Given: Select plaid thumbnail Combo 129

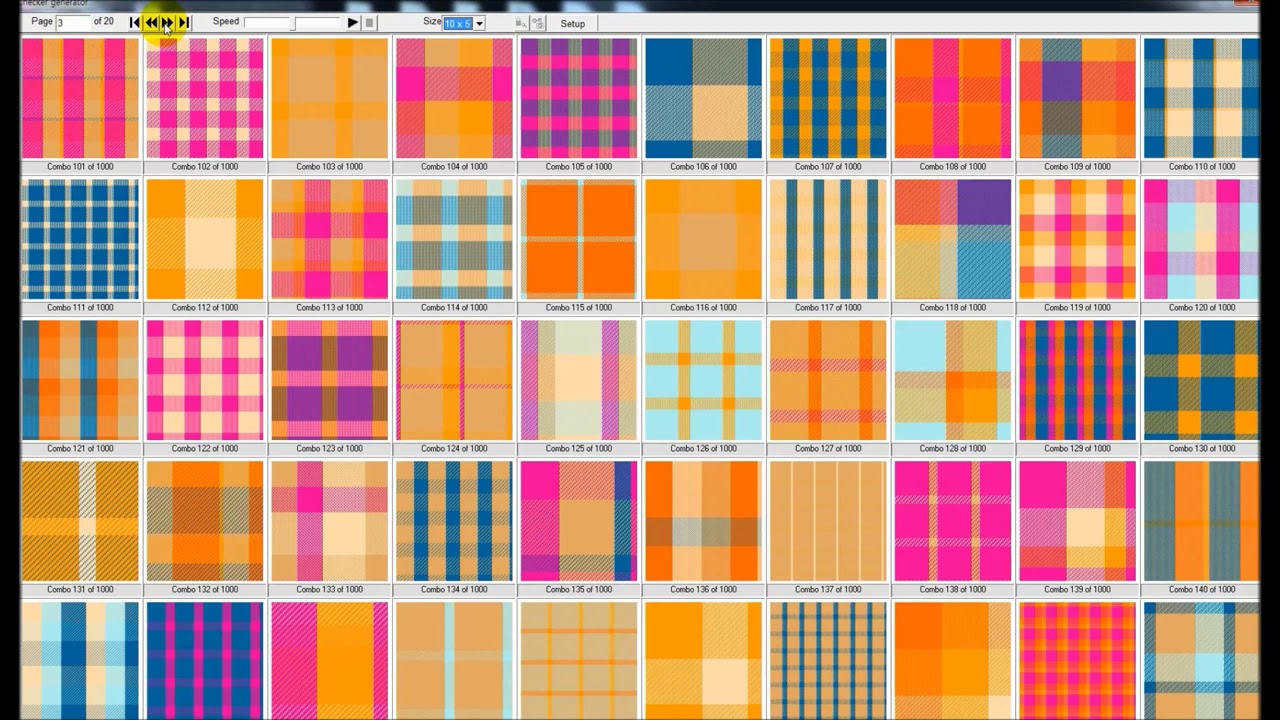Looking at the screenshot, I should (1077, 380).
